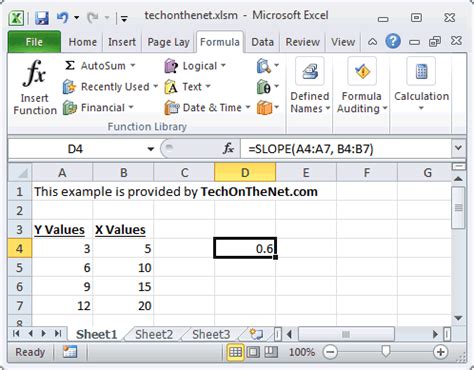Click formula bar with SLOPE formula

(x=346, y=149)
